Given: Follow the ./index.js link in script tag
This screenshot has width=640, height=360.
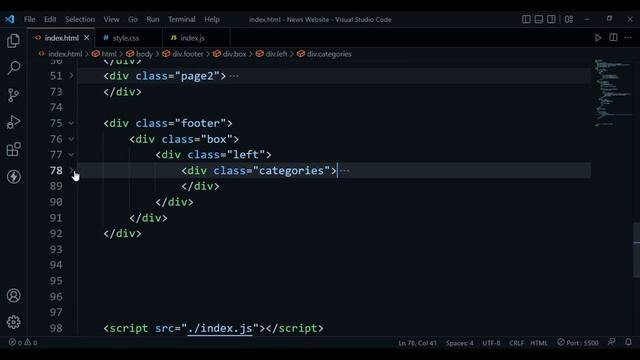Looking at the screenshot, I should point(220,328).
